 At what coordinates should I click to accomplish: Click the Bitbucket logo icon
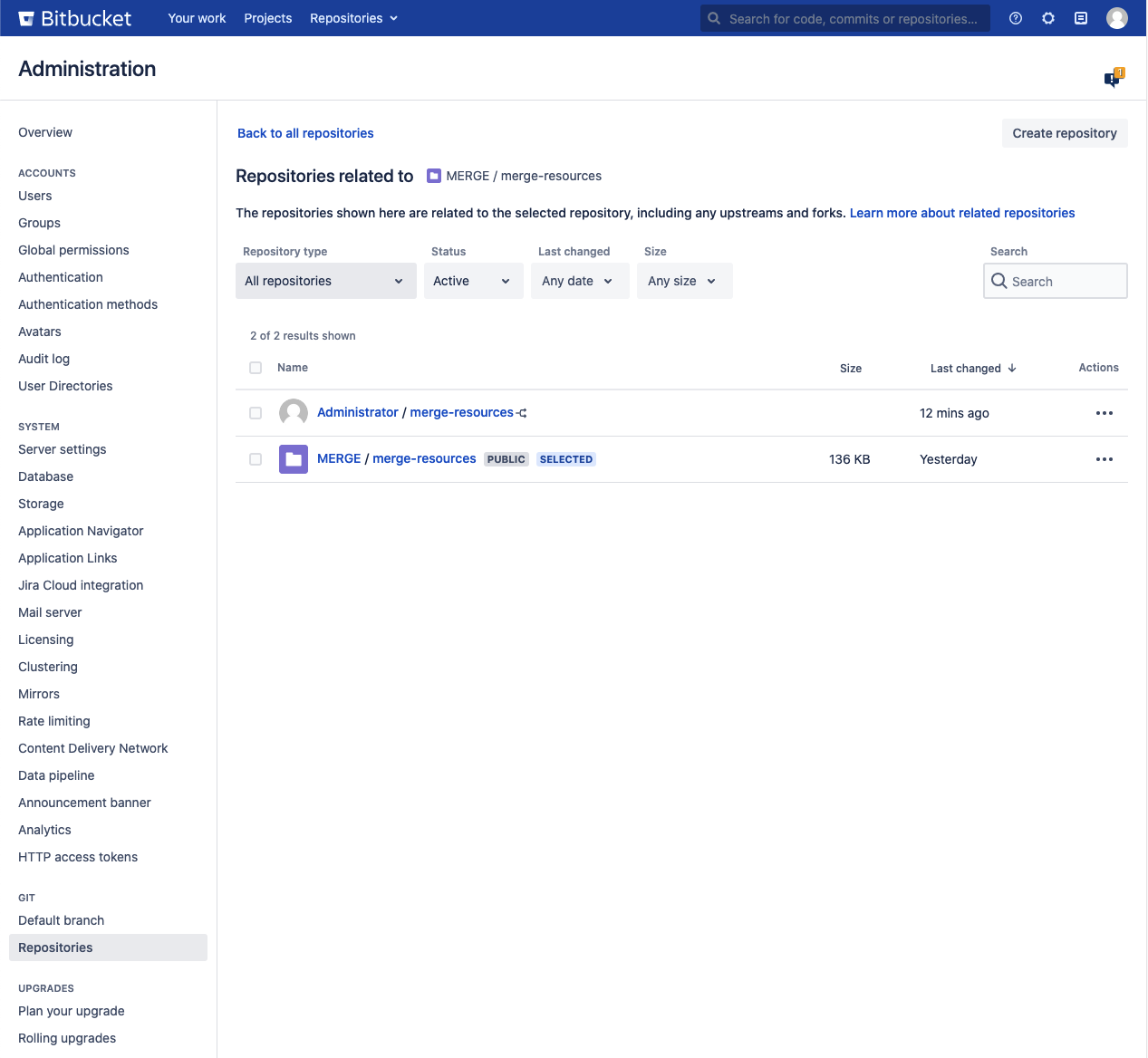27,18
